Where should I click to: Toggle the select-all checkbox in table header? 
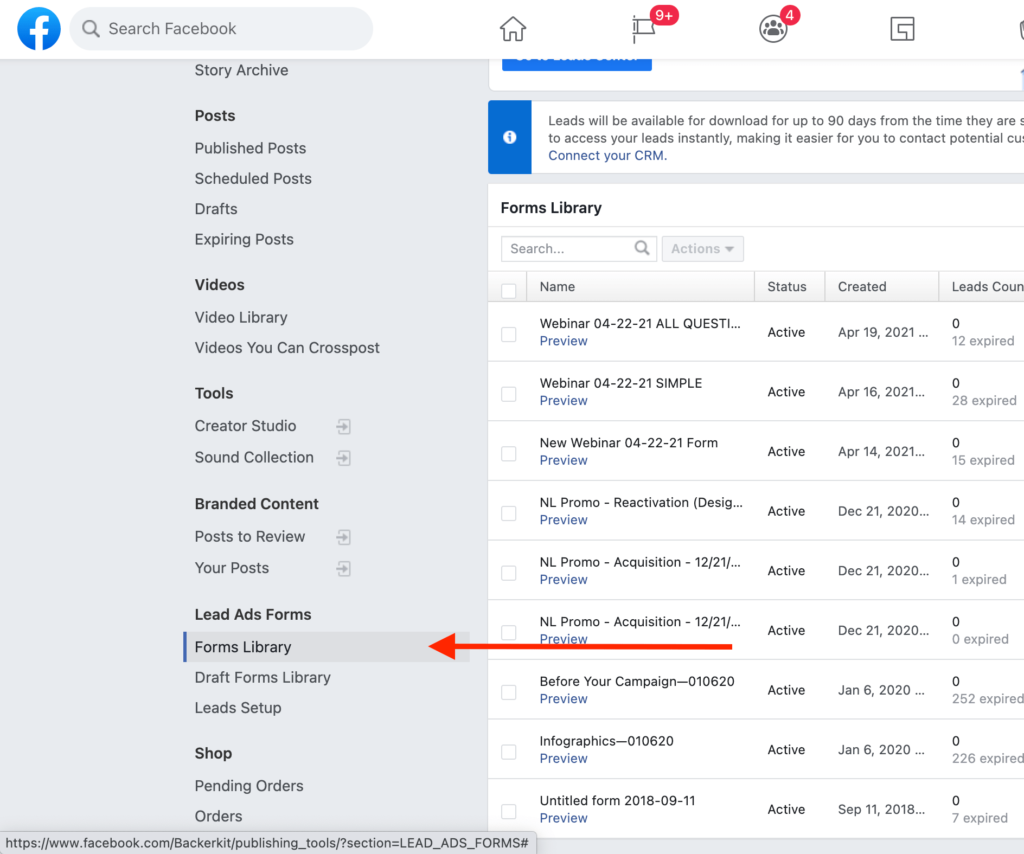coord(509,291)
